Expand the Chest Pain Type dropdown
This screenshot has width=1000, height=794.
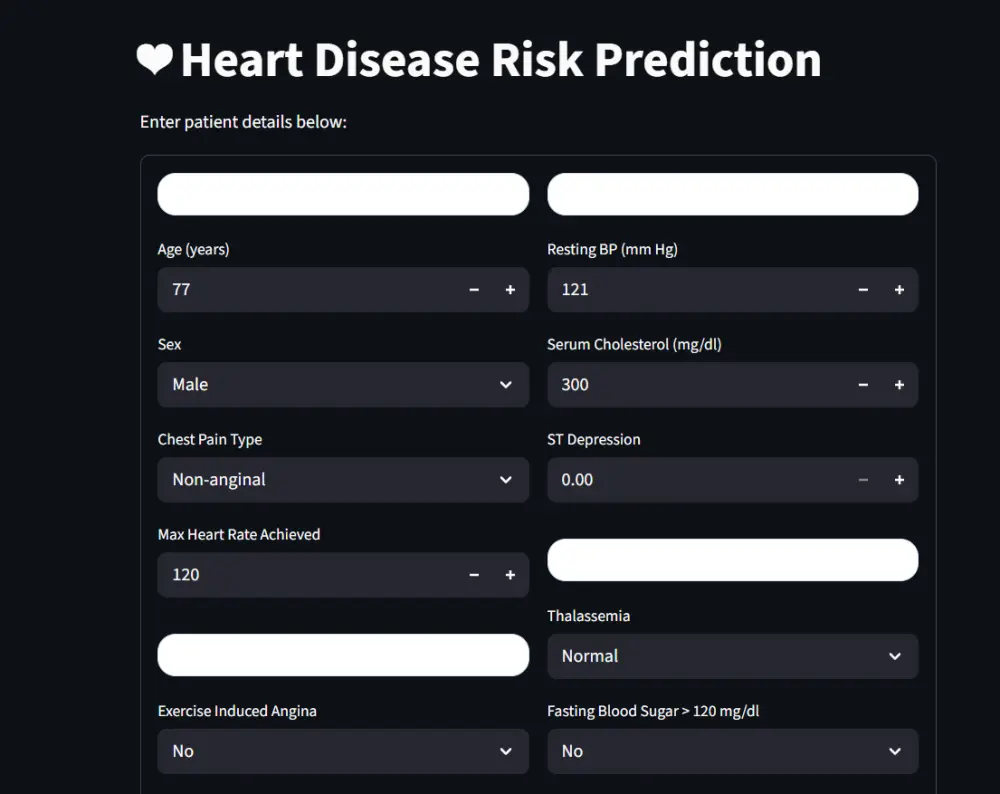point(343,480)
